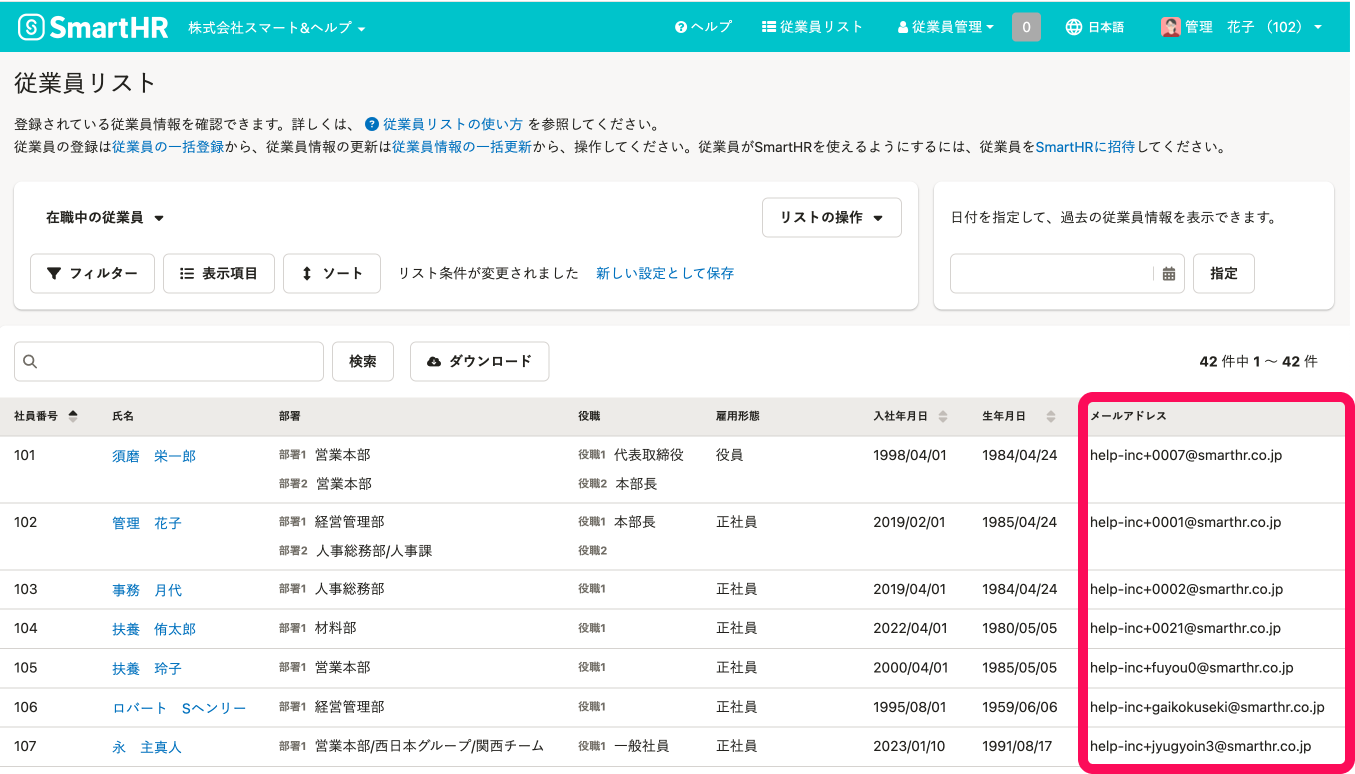Sort by 社員番号 using its sort arrows
Viewport: 1355px width, 774px height.
coord(73,416)
